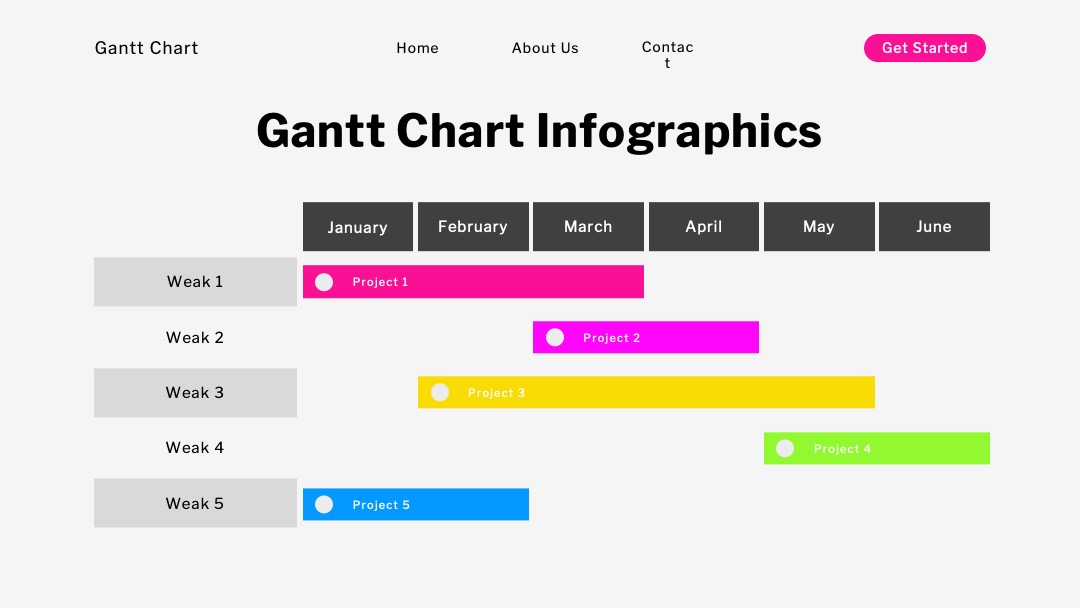
Task: Select the circle marker on Project 3 bar
Action: [439, 392]
